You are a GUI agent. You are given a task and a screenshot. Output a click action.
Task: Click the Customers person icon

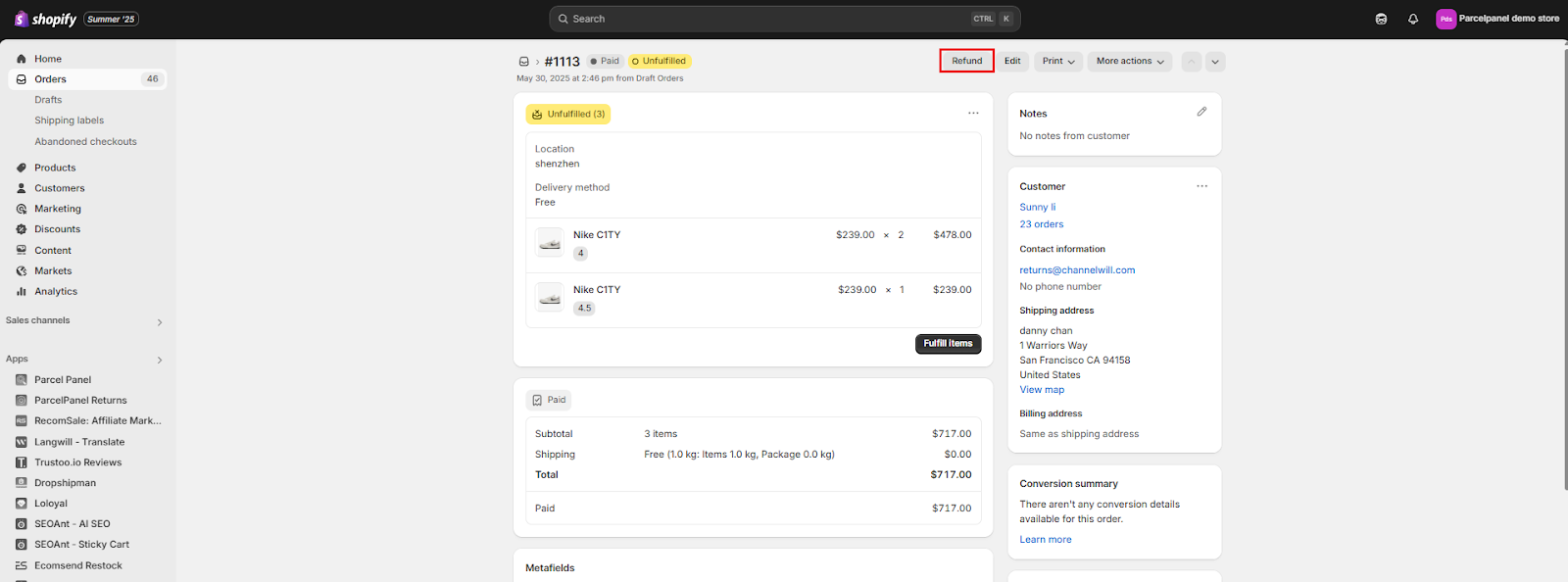click(22, 188)
